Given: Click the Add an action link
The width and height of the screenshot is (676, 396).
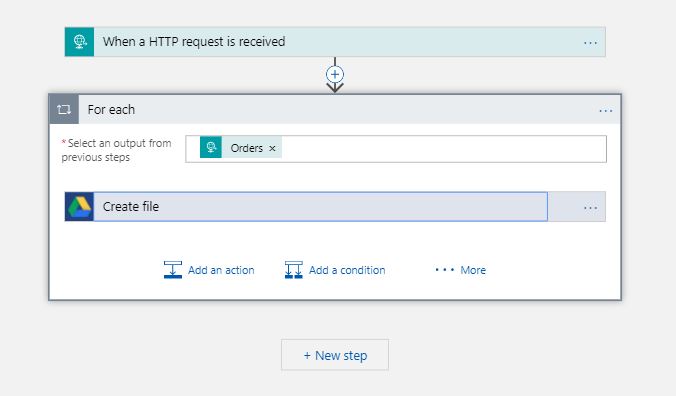Looking at the screenshot, I should 221,270.
